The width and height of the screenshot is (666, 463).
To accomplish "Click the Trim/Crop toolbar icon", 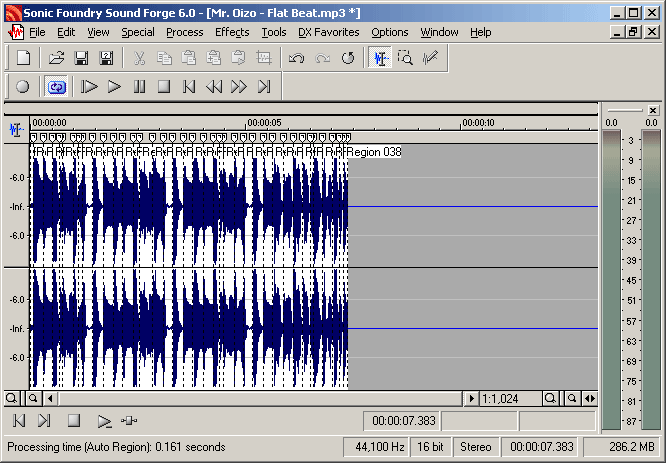I will pyautogui.click(x=264, y=58).
